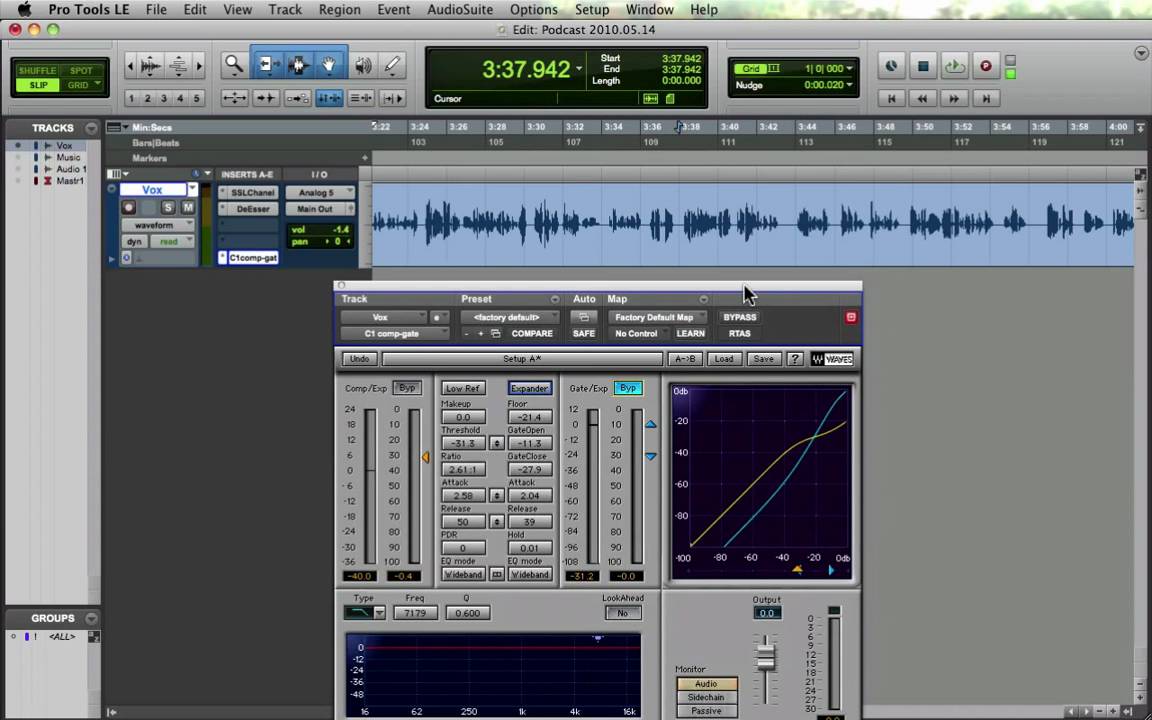Select the Music track in track list

pyautogui.click(x=68, y=157)
